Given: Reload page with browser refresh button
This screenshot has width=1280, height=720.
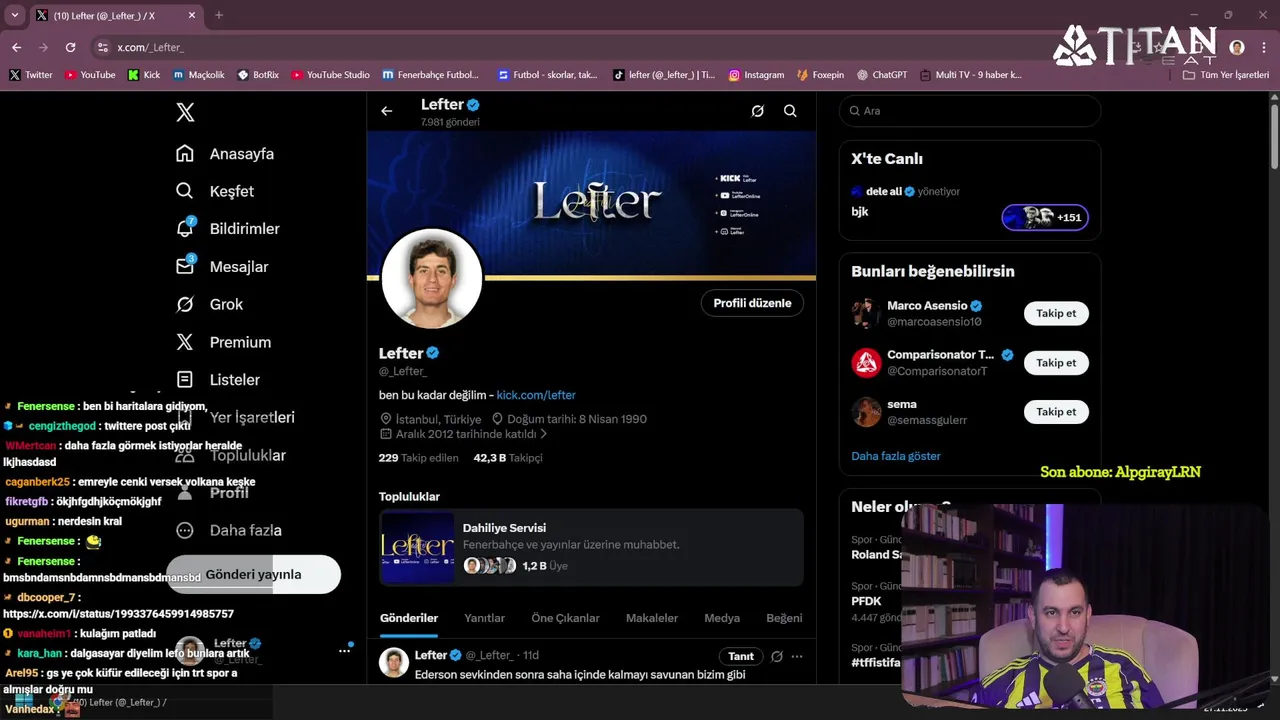Looking at the screenshot, I should [x=70, y=47].
